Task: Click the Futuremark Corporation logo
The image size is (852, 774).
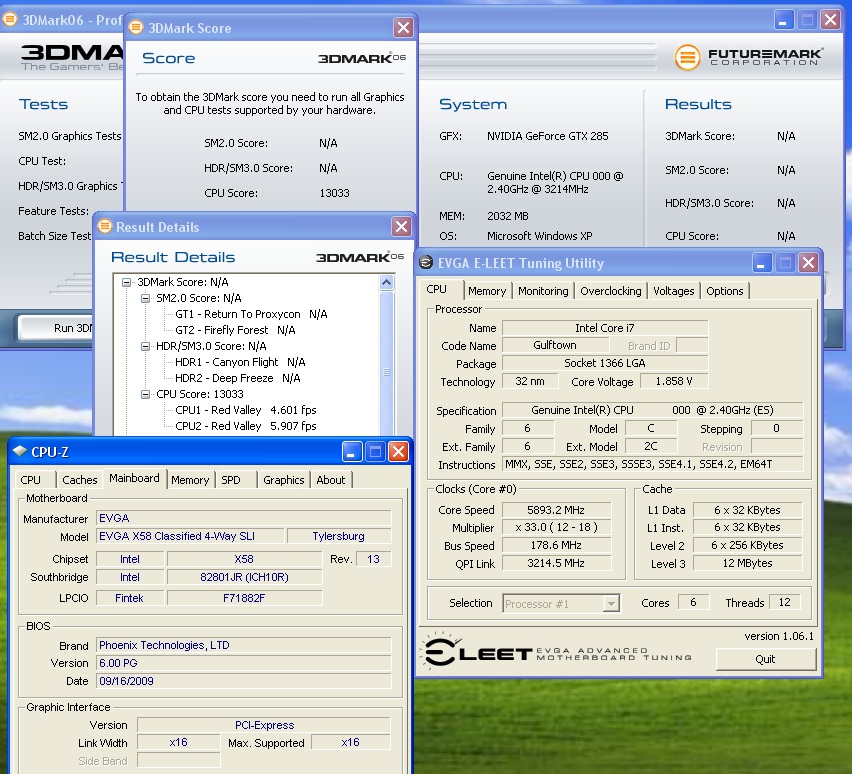Action: pyautogui.click(x=749, y=57)
